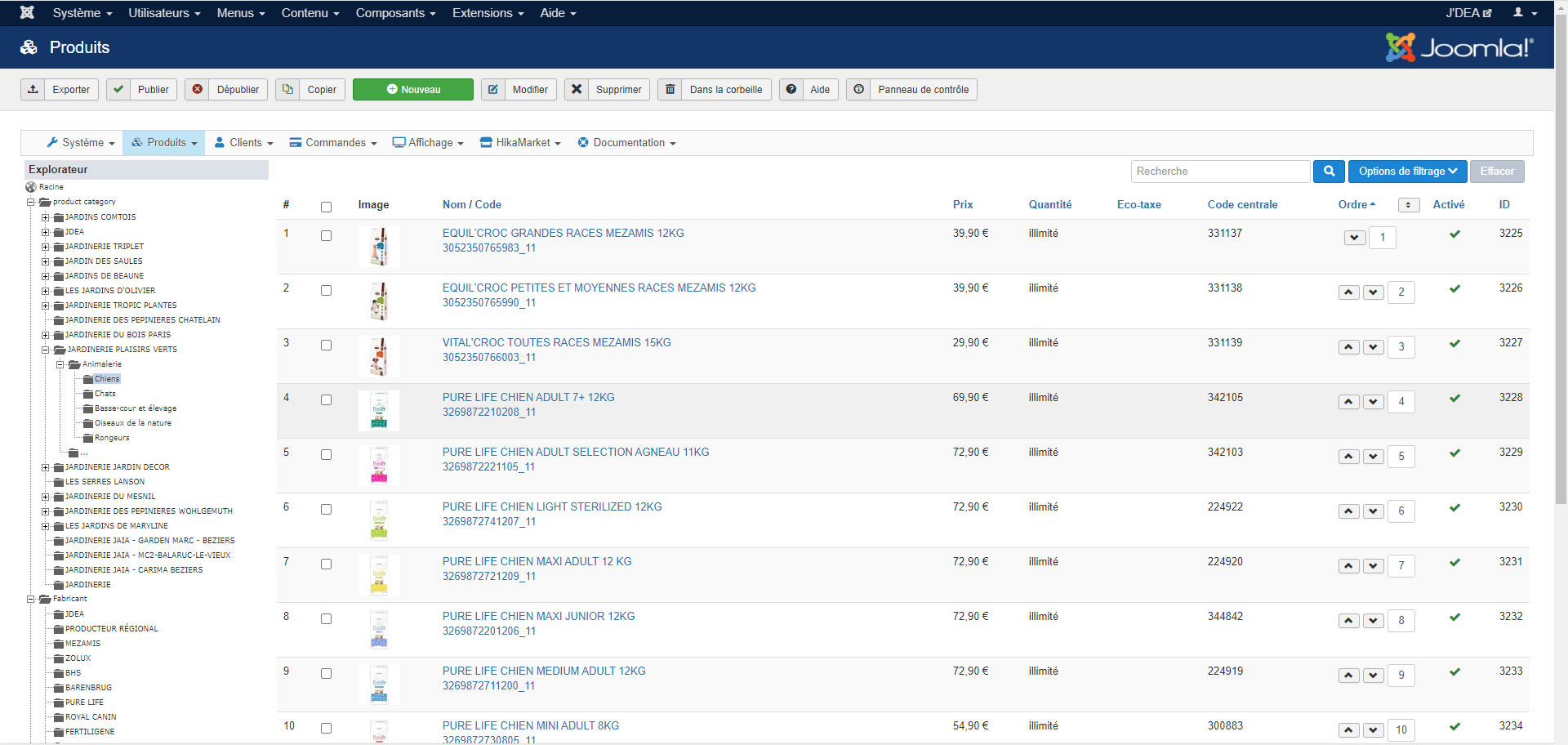Viewport: 1568px width, 745px height.
Task: Click the move-down arrow for row 1
Action: 1355,238
